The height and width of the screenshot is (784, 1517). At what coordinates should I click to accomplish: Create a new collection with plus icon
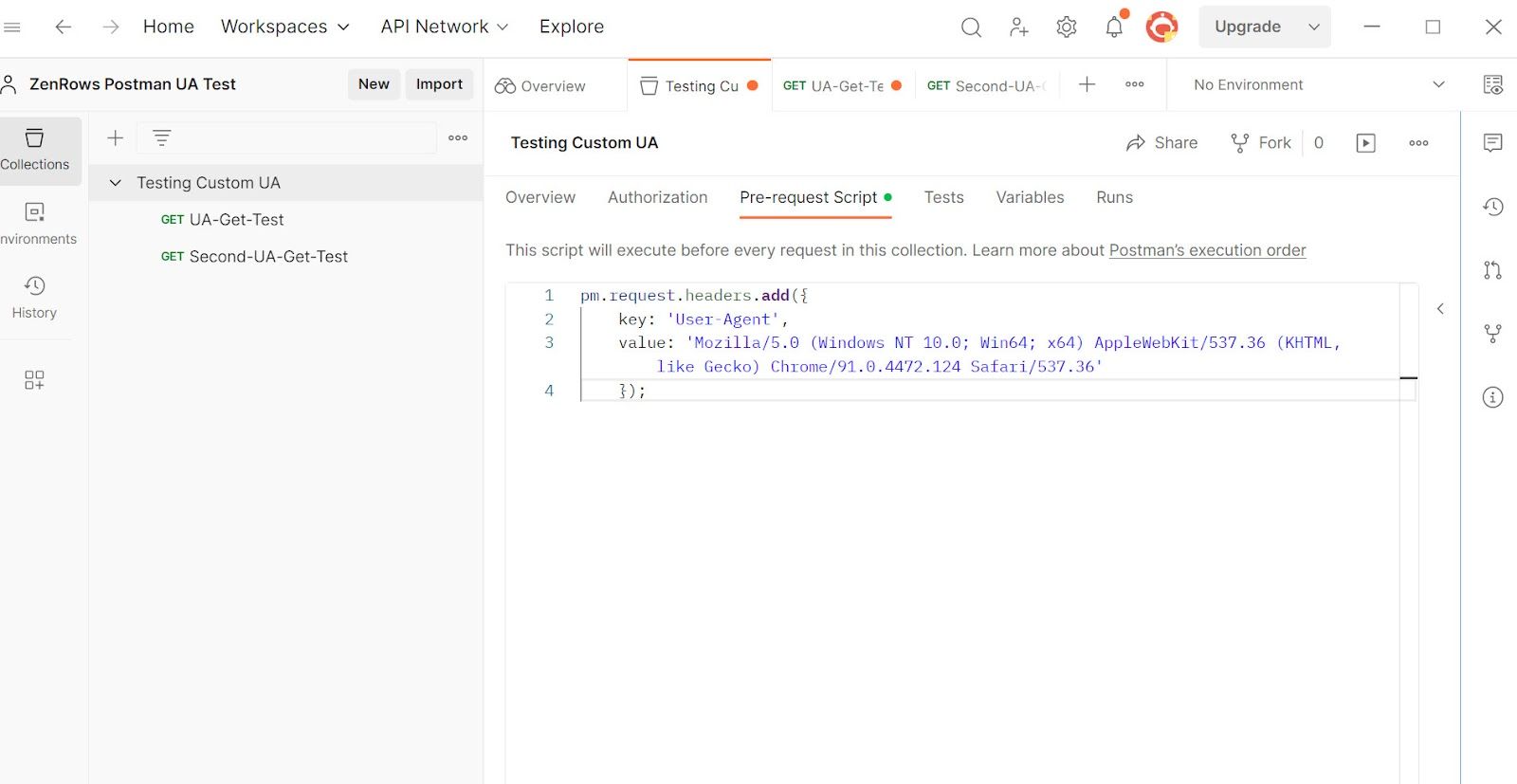115,138
